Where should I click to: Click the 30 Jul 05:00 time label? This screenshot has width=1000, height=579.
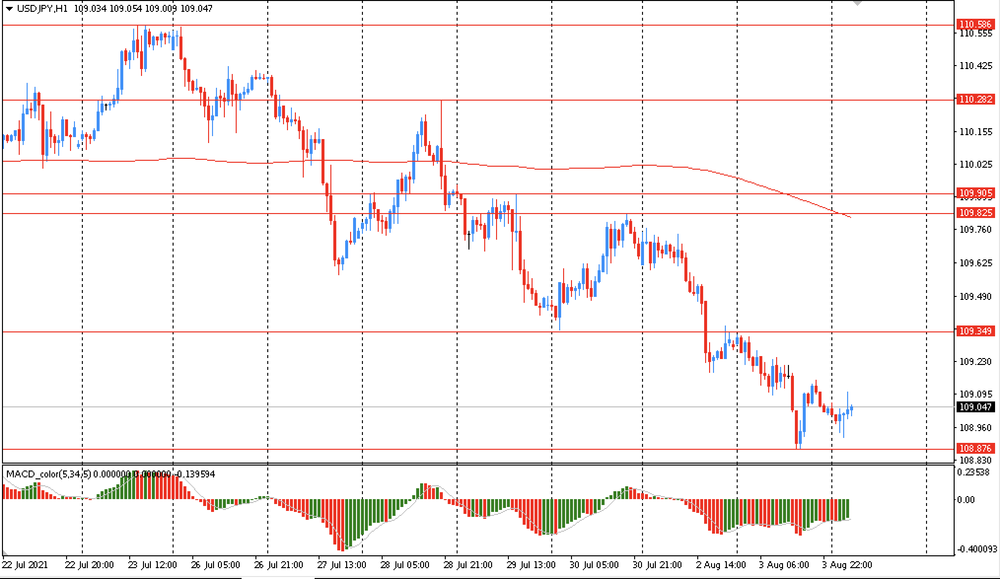click(x=594, y=565)
